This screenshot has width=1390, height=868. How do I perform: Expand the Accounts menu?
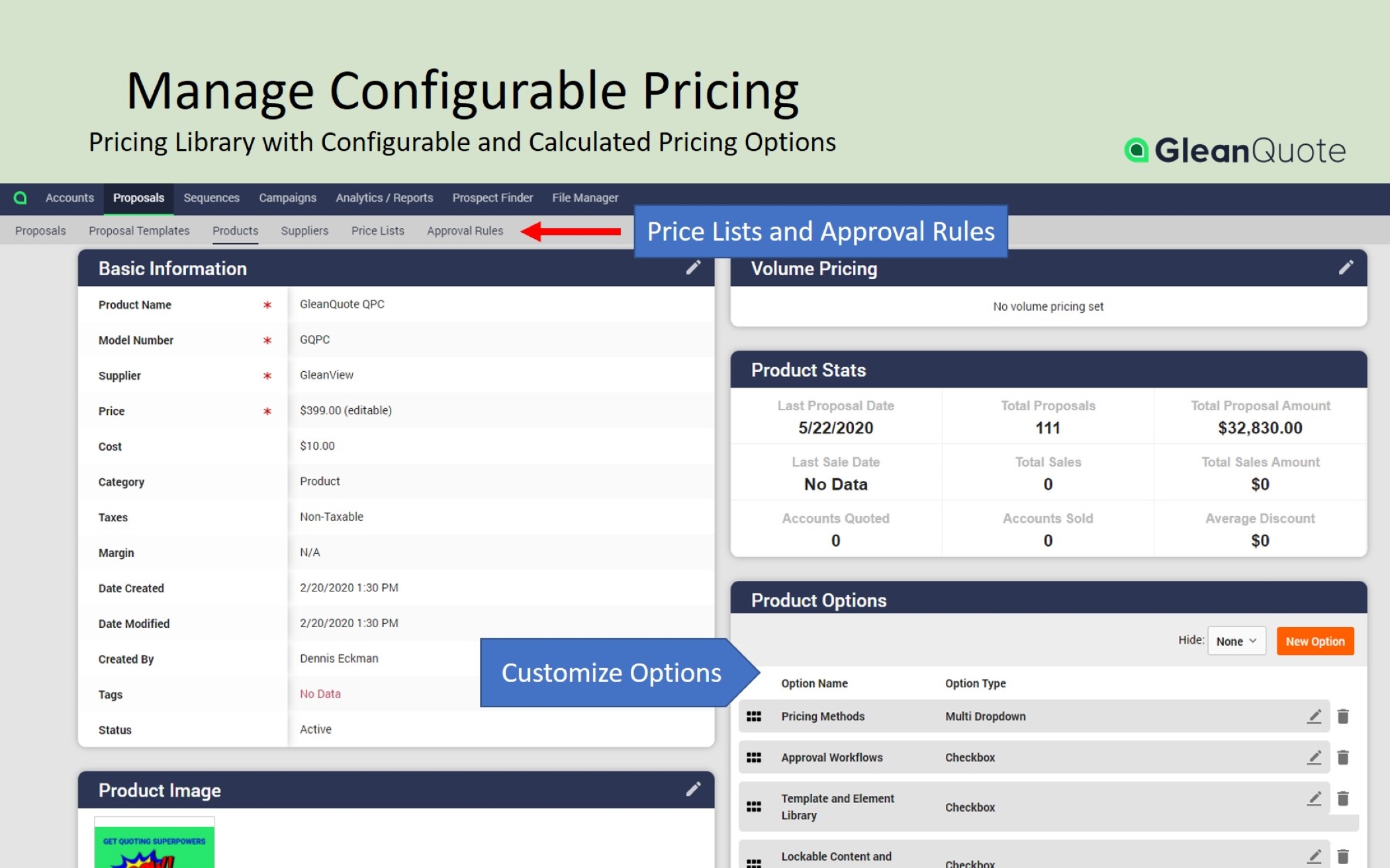click(x=69, y=197)
